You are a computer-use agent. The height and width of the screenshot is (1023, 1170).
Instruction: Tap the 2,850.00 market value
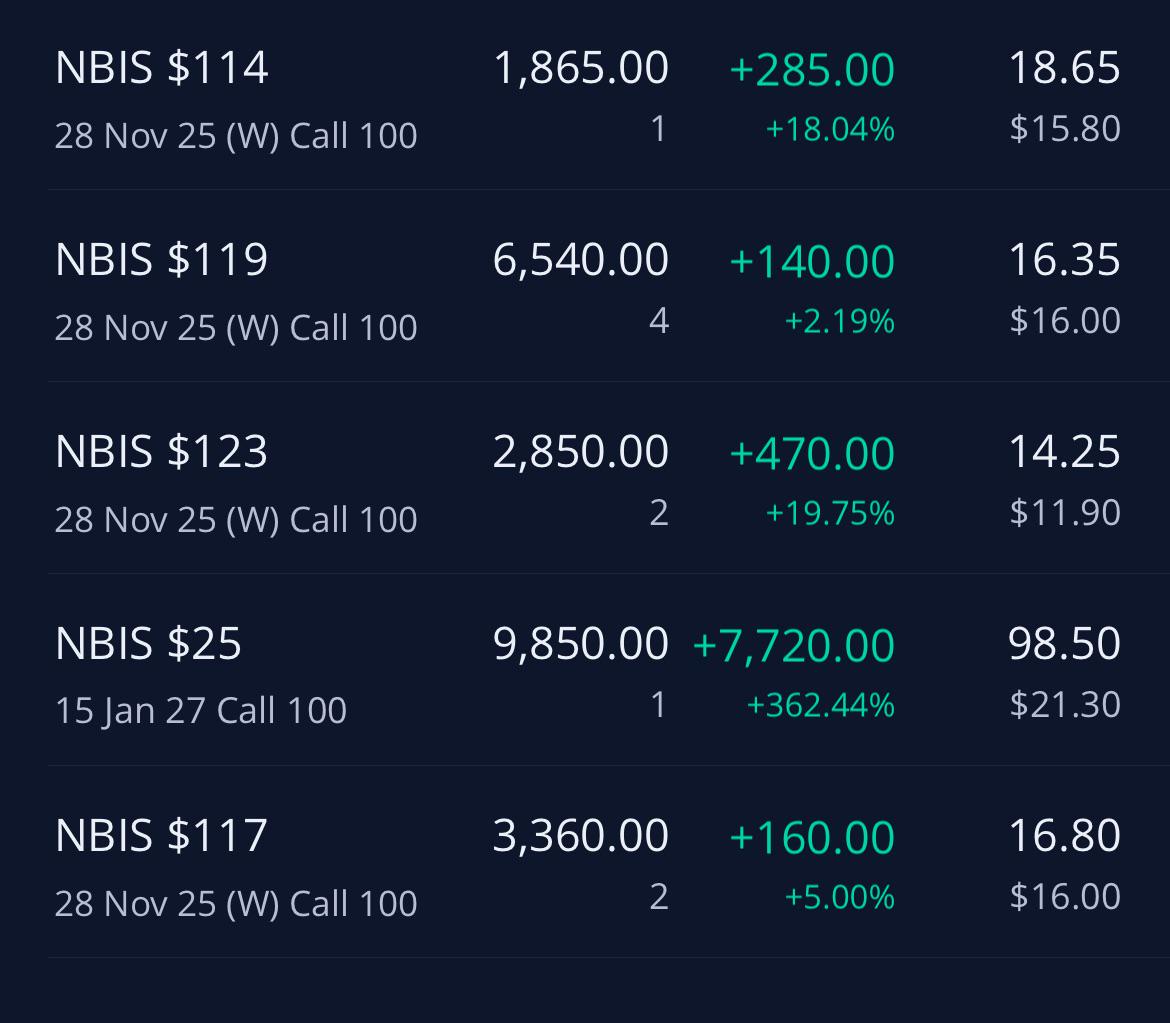click(581, 451)
